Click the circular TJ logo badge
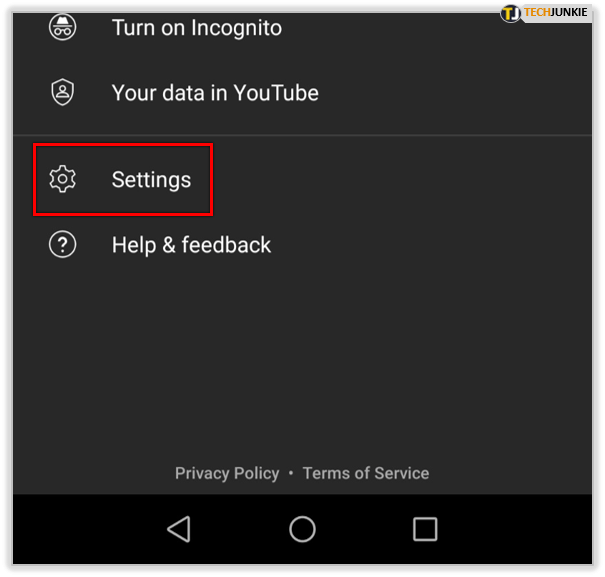Viewport: 605px width, 577px height. [510, 14]
